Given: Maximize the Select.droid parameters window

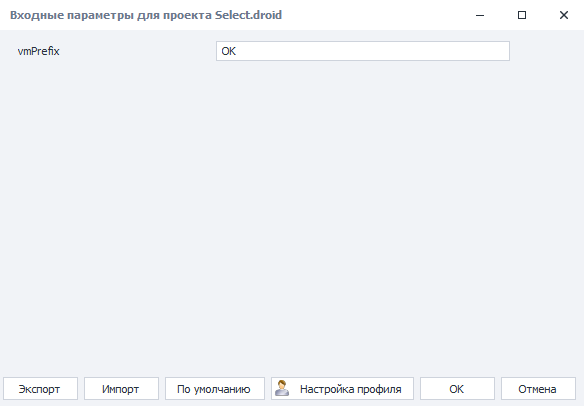Looking at the screenshot, I should pyautogui.click(x=522, y=15).
